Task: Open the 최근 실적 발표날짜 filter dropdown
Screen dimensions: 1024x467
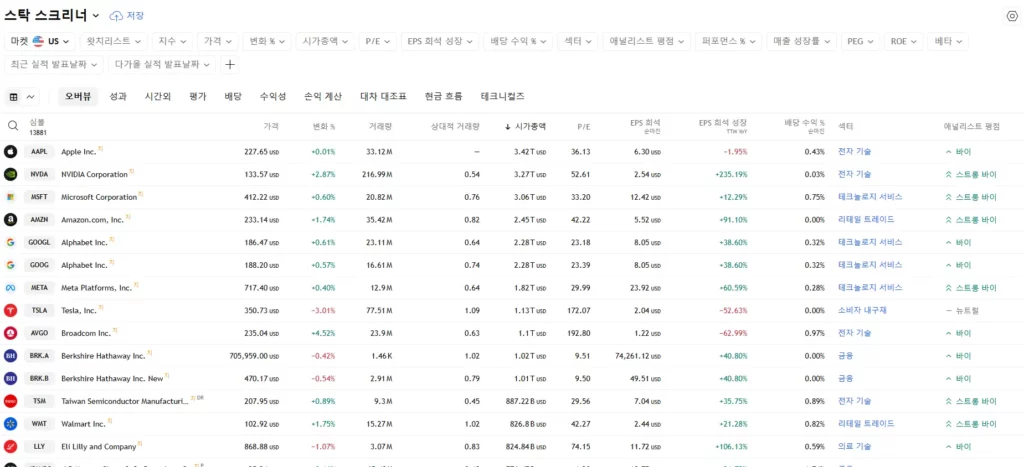Action: 54,64
